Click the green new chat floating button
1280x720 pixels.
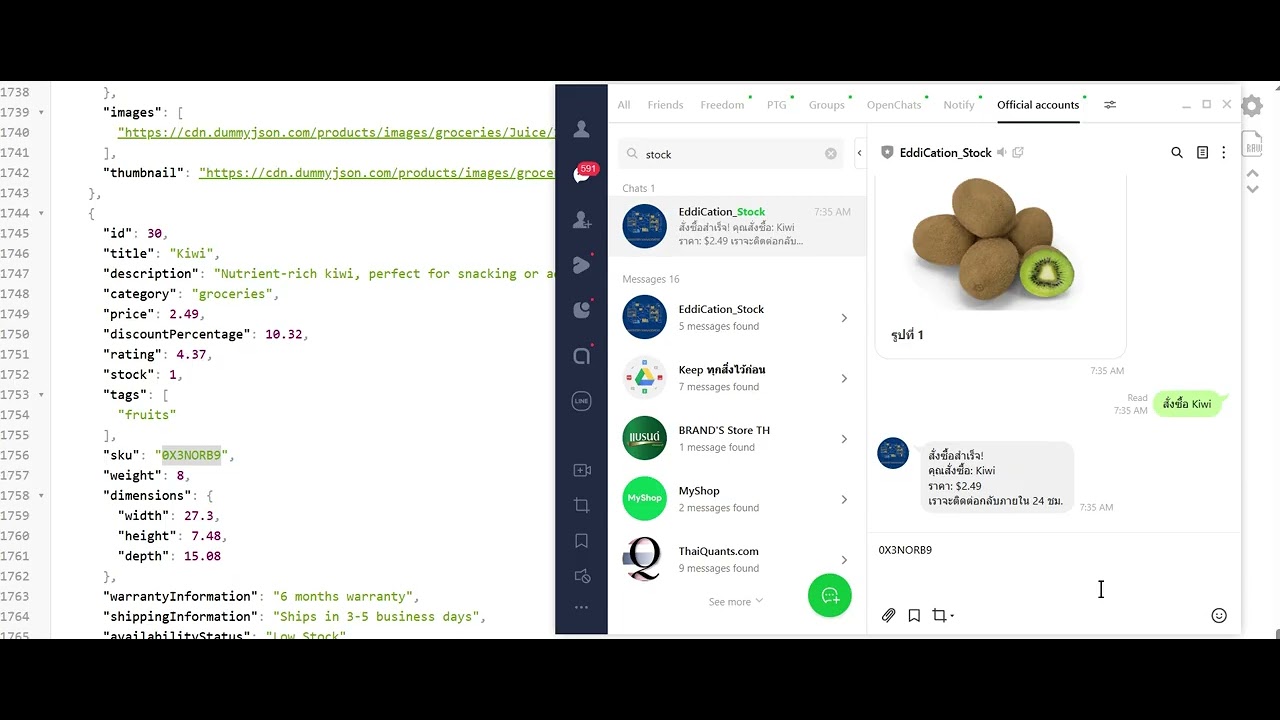pyautogui.click(x=830, y=595)
